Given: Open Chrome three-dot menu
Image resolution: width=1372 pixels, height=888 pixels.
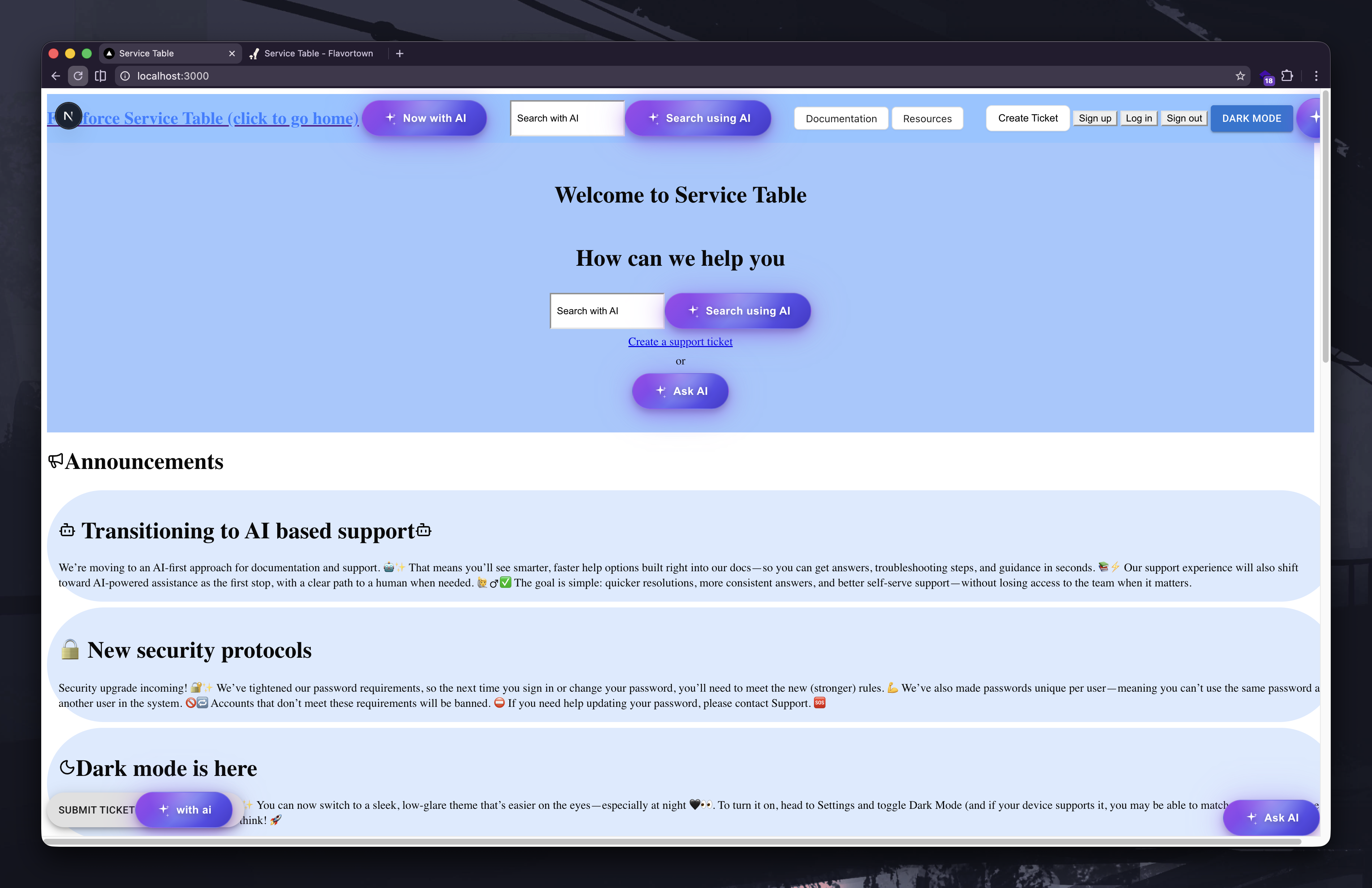Looking at the screenshot, I should click(x=1316, y=76).
